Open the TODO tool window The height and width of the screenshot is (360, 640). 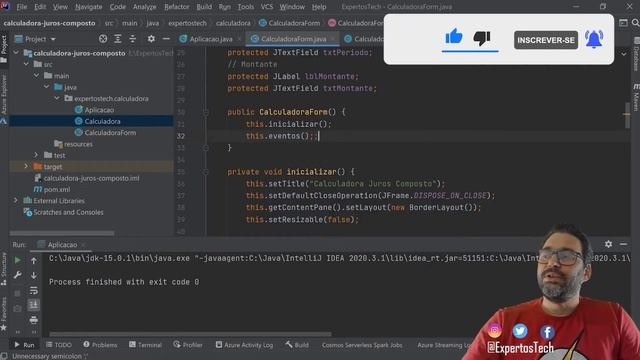[x=59, y=345]
